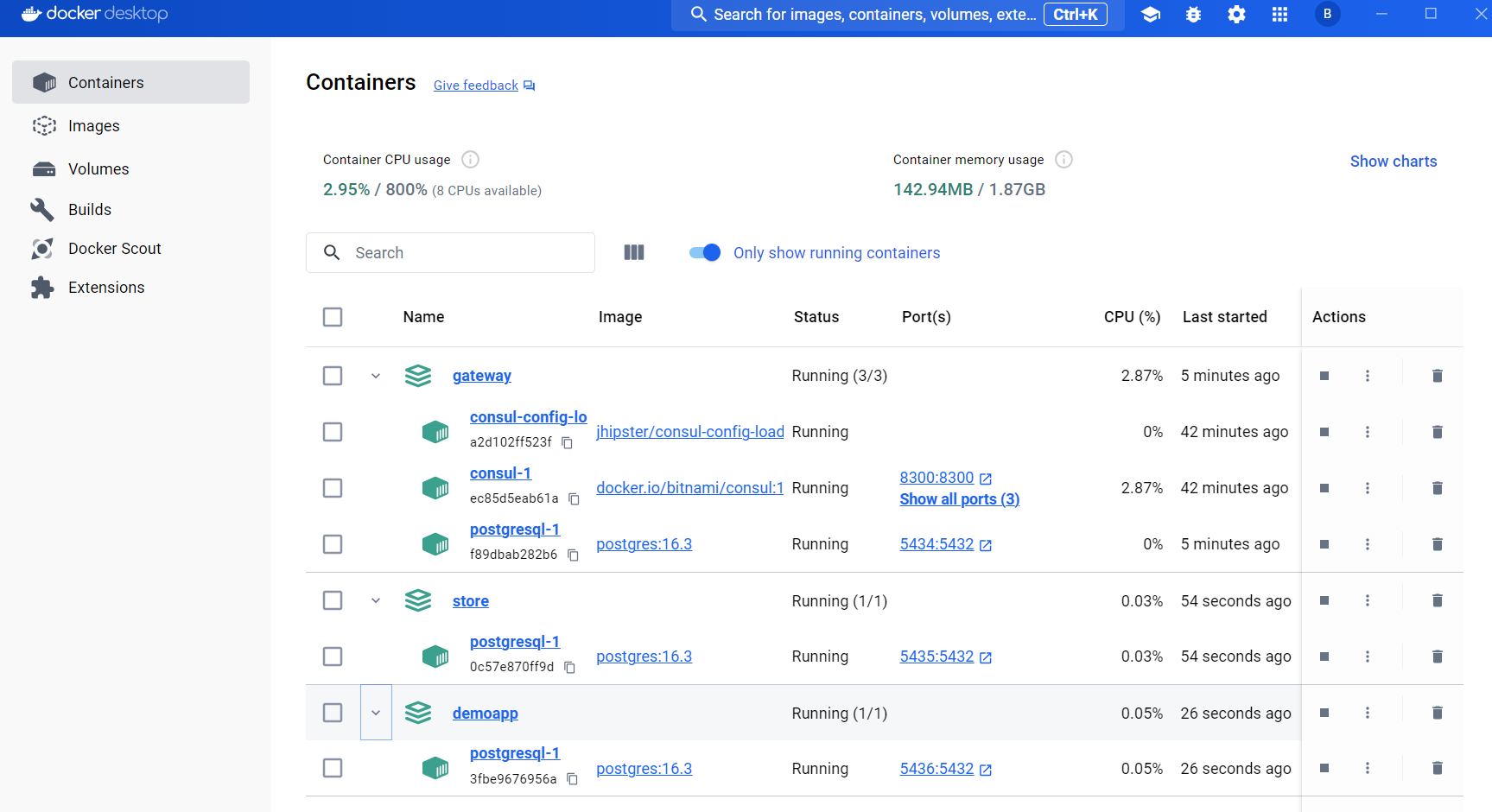Check the select-all containers header checkbox
The width and height of the screenshot is (1492, 812).
[333, 317]
